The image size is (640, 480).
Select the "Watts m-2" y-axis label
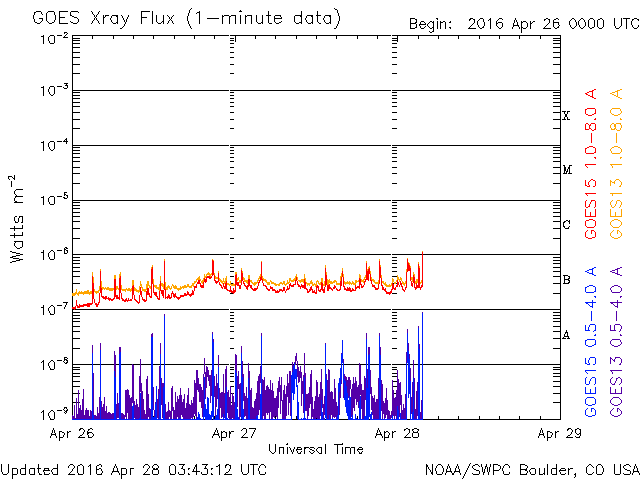17,219
